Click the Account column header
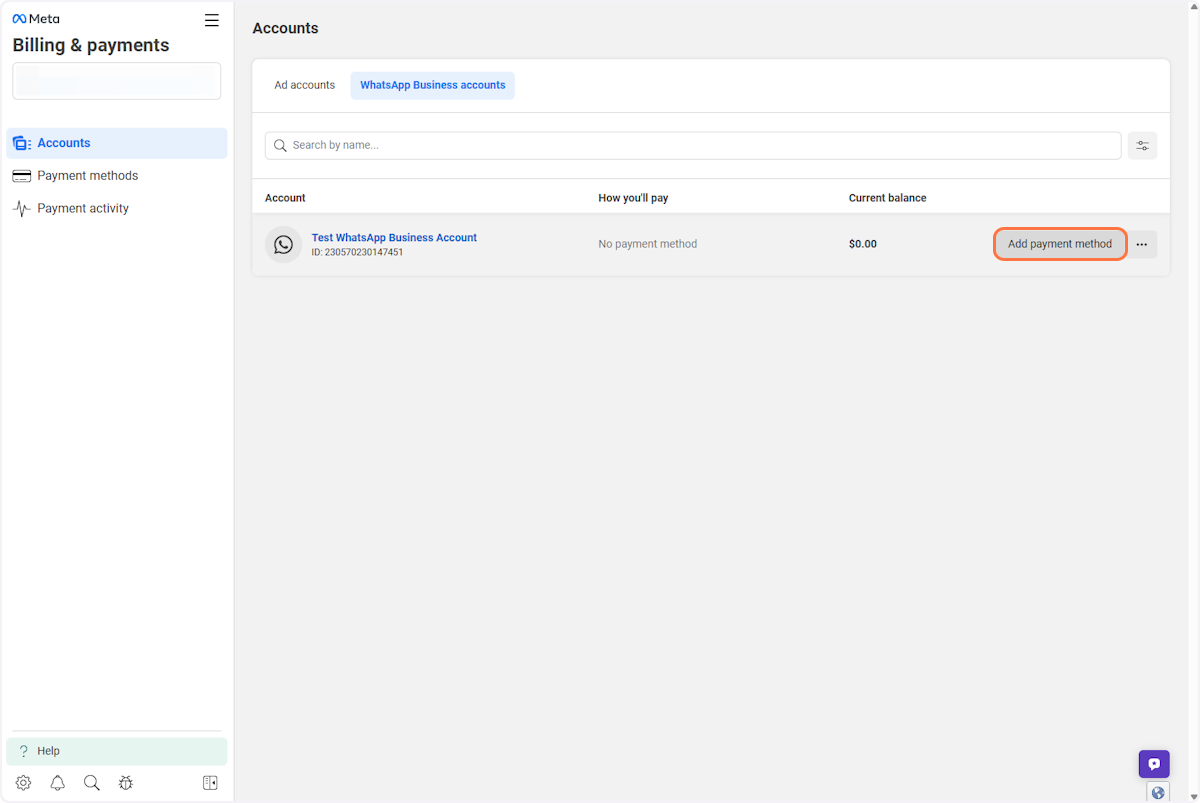Image resolution: width=1200 pixels, height=803 pixels. [285, 198]
